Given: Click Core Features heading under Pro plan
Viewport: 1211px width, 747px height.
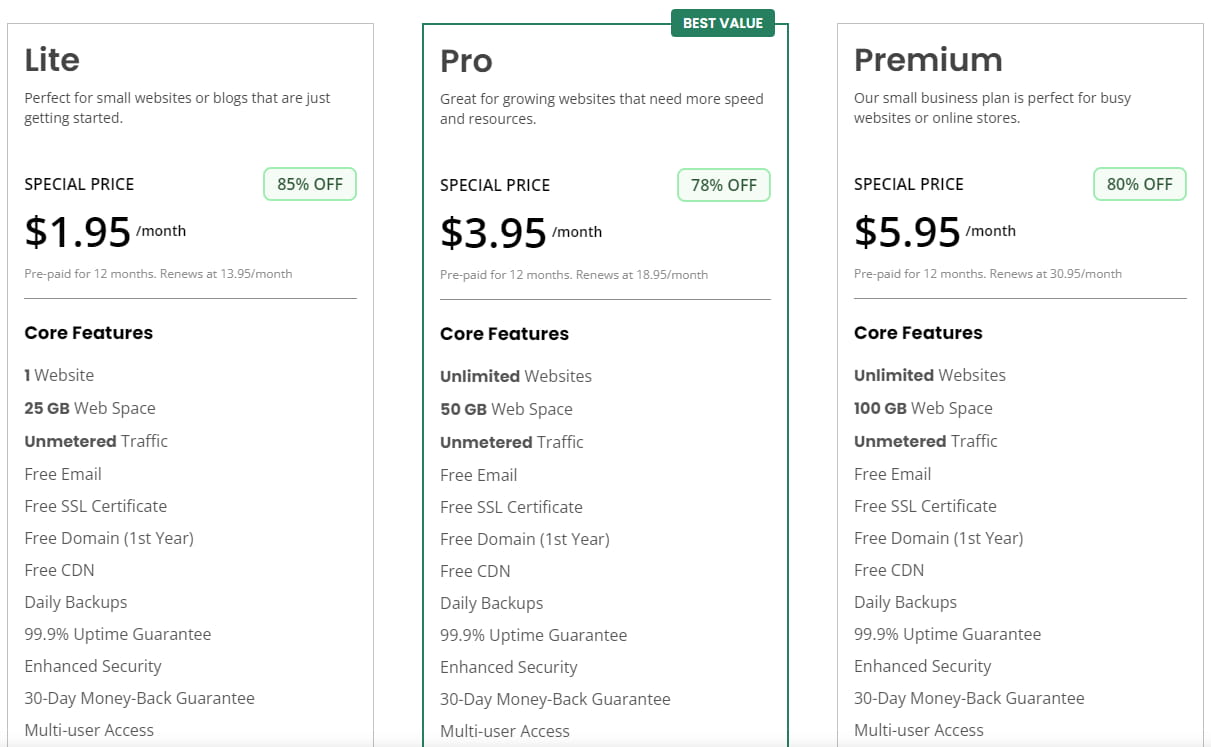Looking at the screenshot, I should coord(504,334).
